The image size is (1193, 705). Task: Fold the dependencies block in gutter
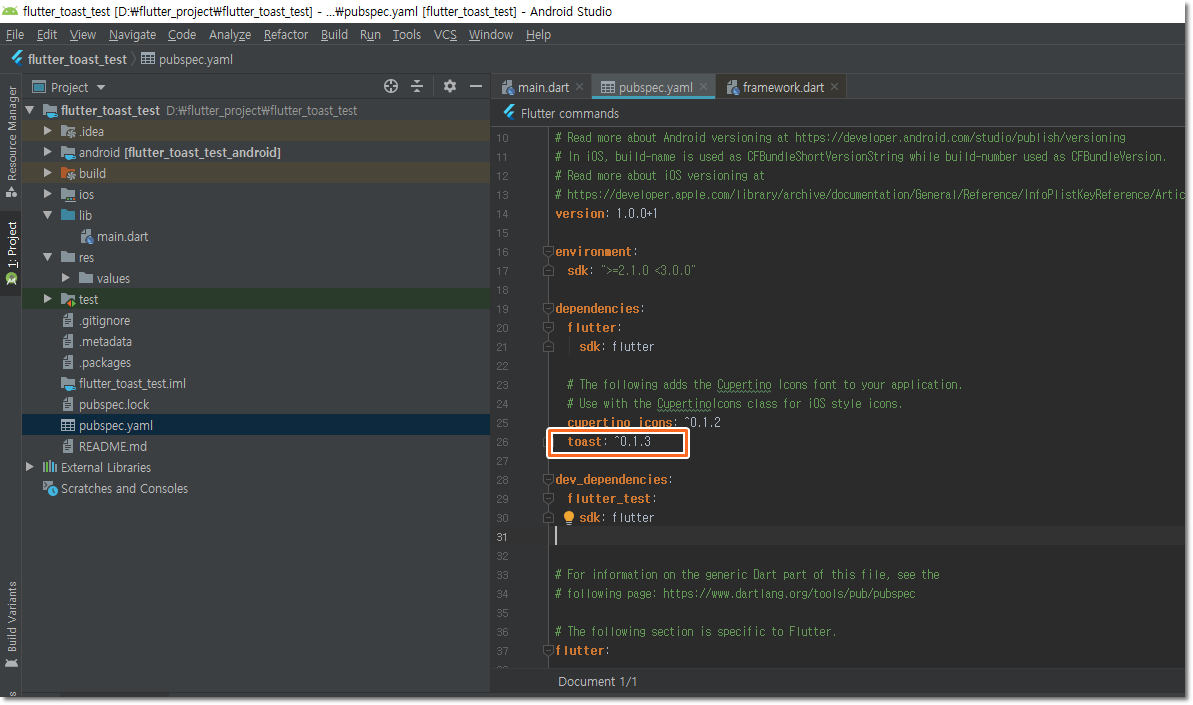(548, 308)
